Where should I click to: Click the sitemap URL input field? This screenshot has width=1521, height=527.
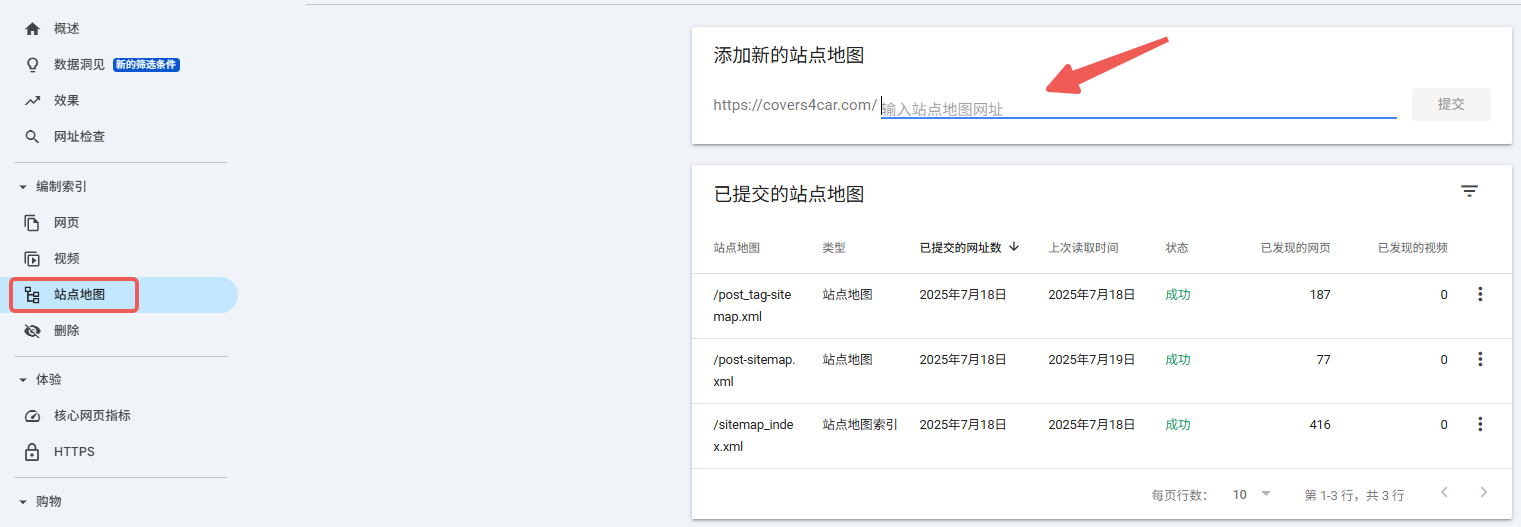(1137, 108)
